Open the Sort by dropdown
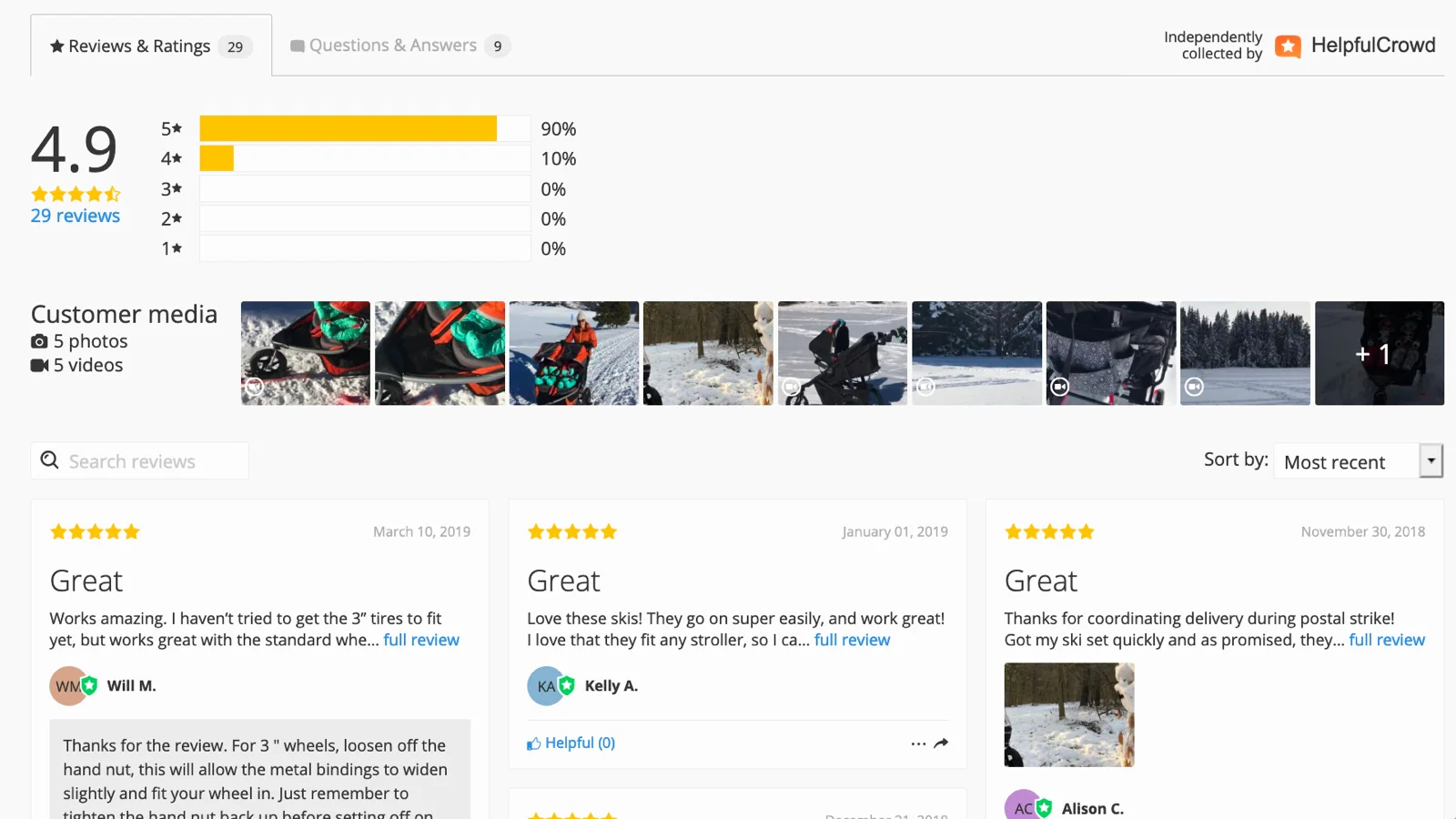 [x=1358, y=461]
